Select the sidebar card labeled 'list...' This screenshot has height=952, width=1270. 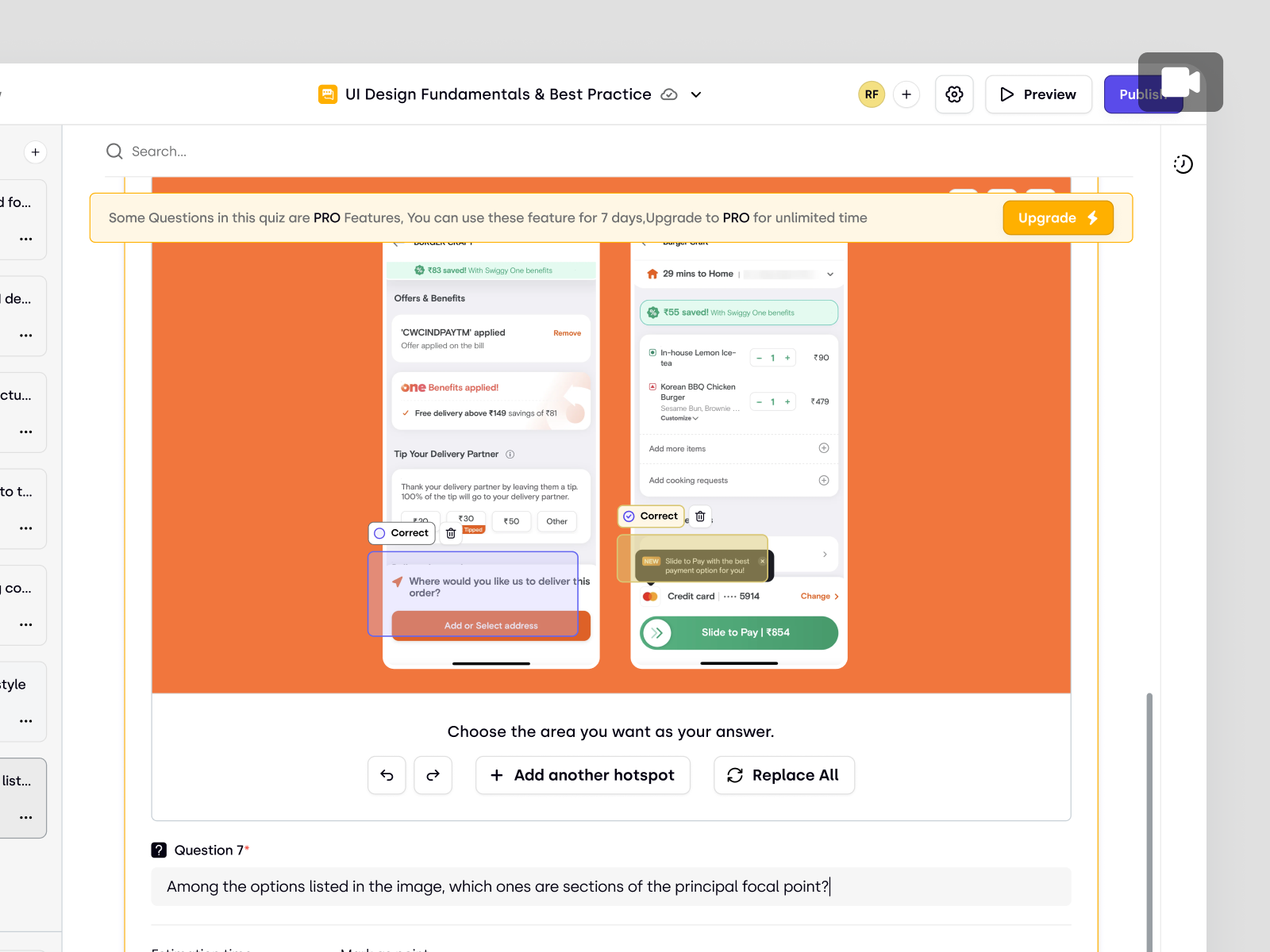(22, 798)
